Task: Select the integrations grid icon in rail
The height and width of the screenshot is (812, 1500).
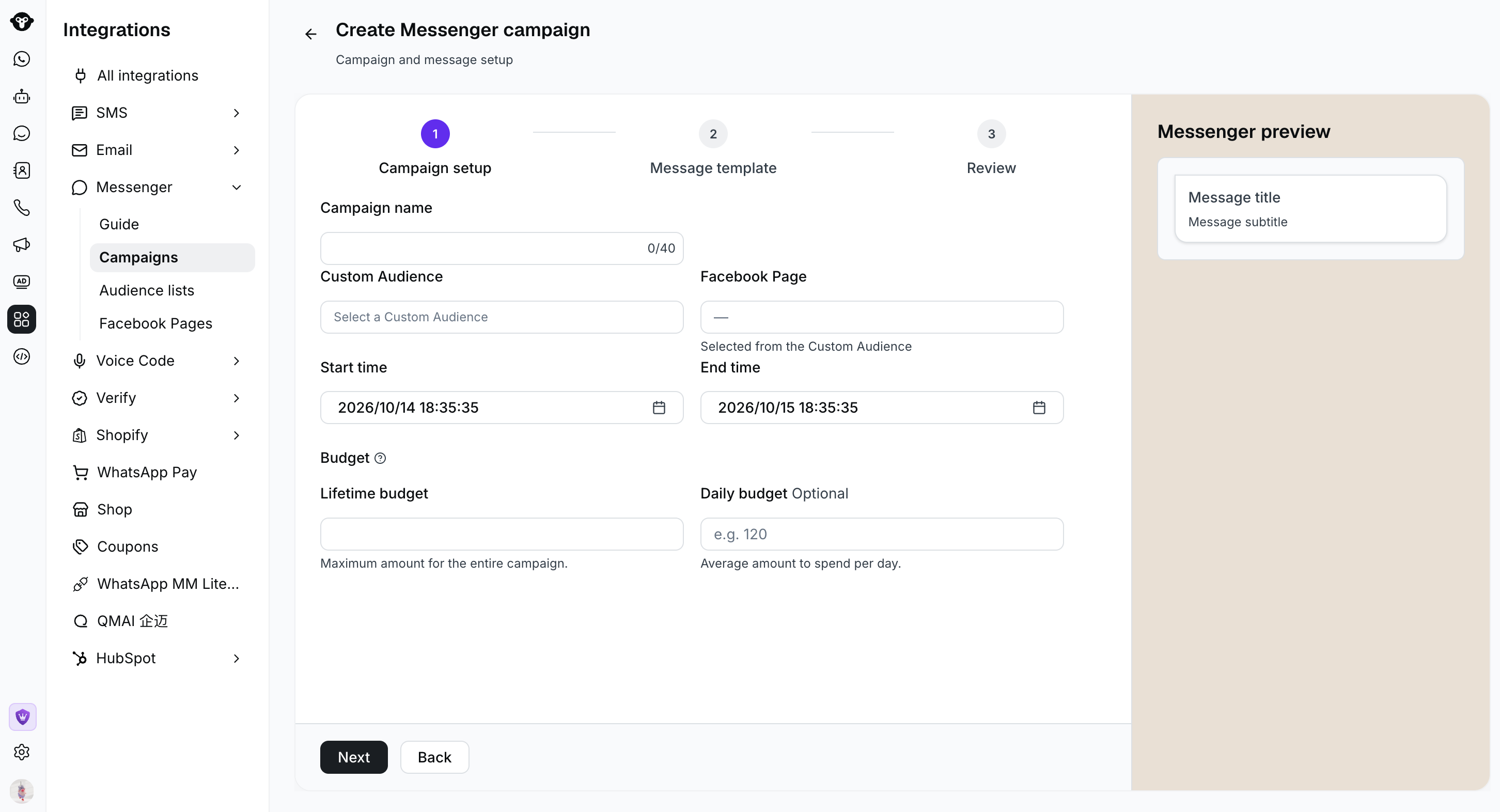Action: (22, 319)
